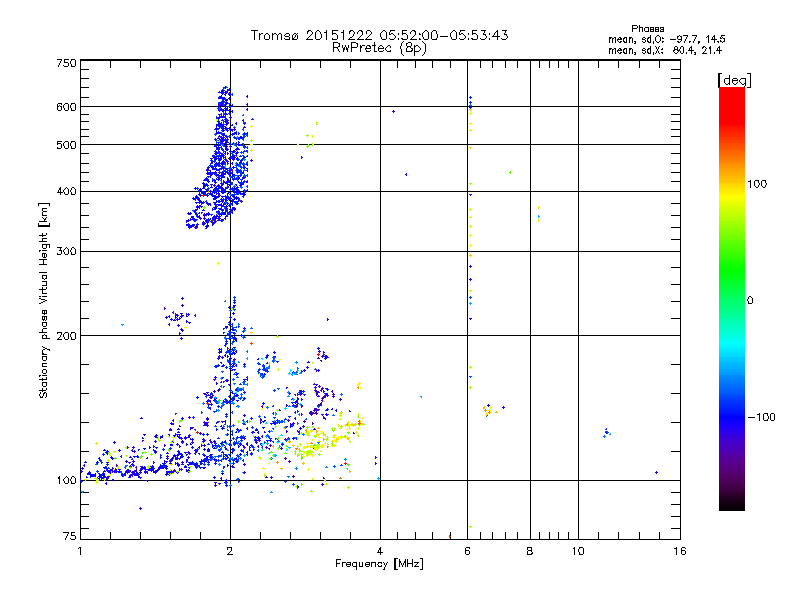The image size is (800, 600).
Task: Click the plot title 'Tromsø 20151222 05:52:00-05:53:43'
Action: (x=379, y=35)
